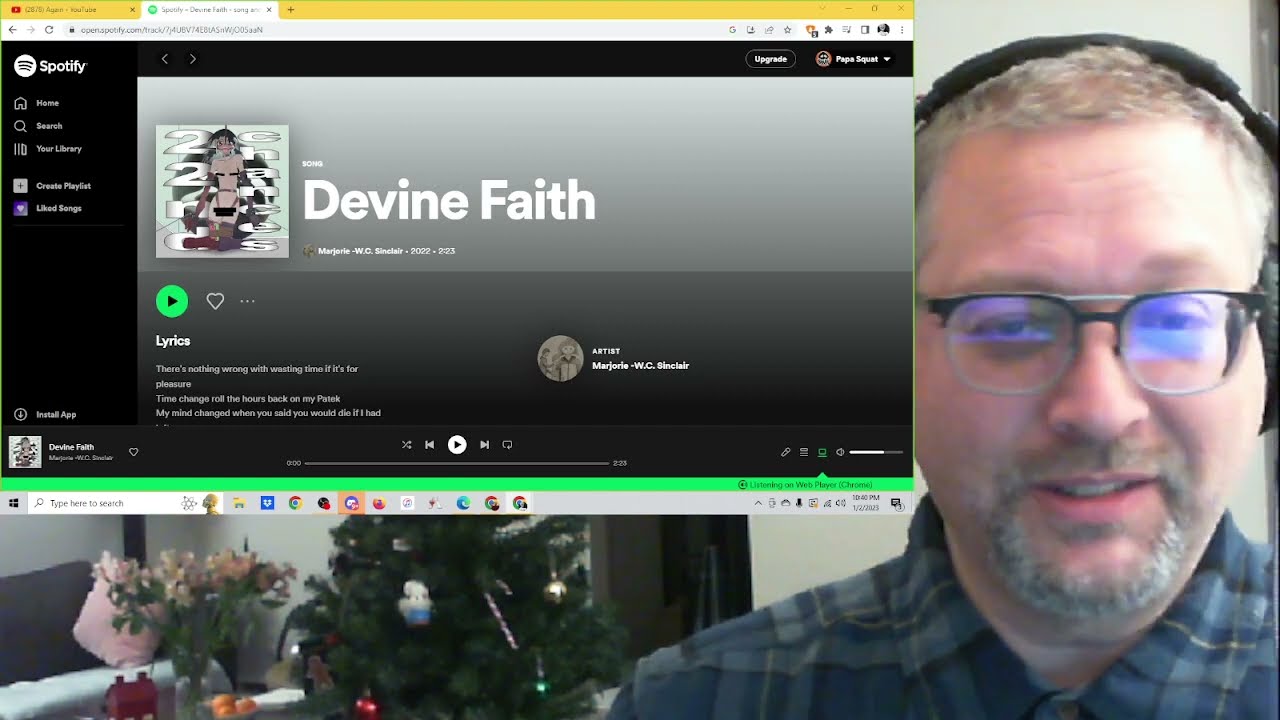This screenshot has height=720, width=1280.
Task: Skip to the next track
Action: point(484,445)
